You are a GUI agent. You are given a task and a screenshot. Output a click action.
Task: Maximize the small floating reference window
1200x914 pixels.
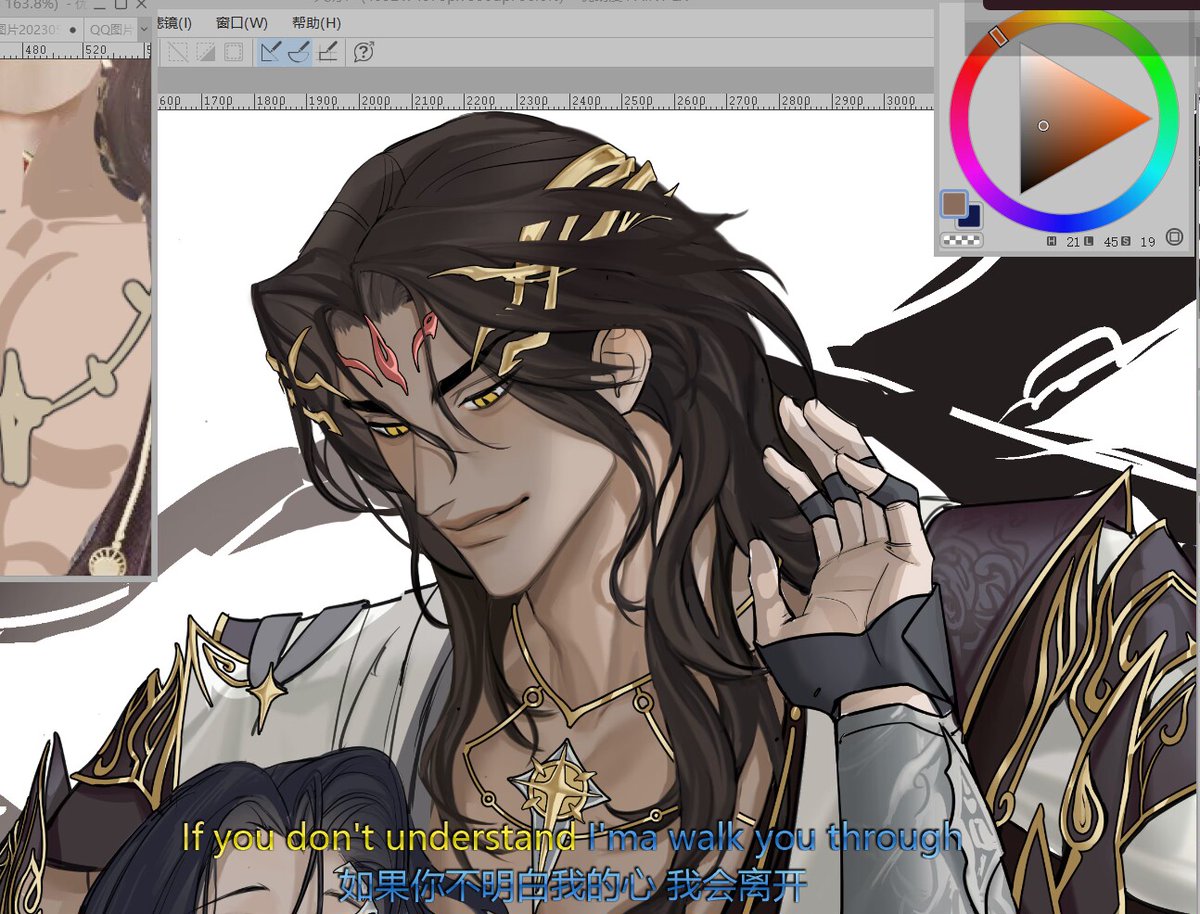(120, 6)
